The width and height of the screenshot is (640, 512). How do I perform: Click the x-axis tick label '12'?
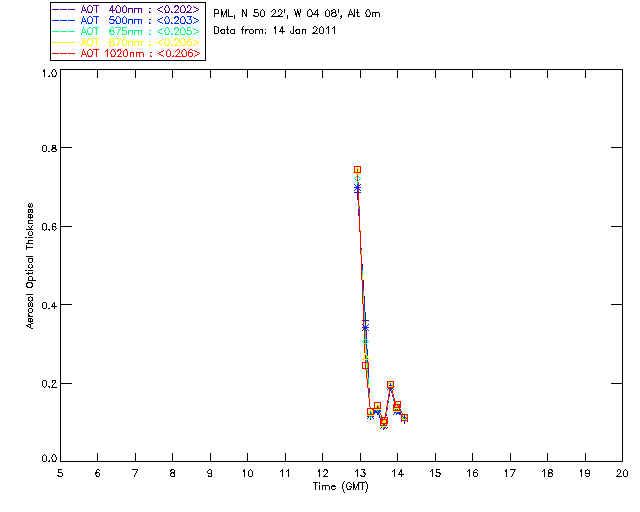pos(322,473)
